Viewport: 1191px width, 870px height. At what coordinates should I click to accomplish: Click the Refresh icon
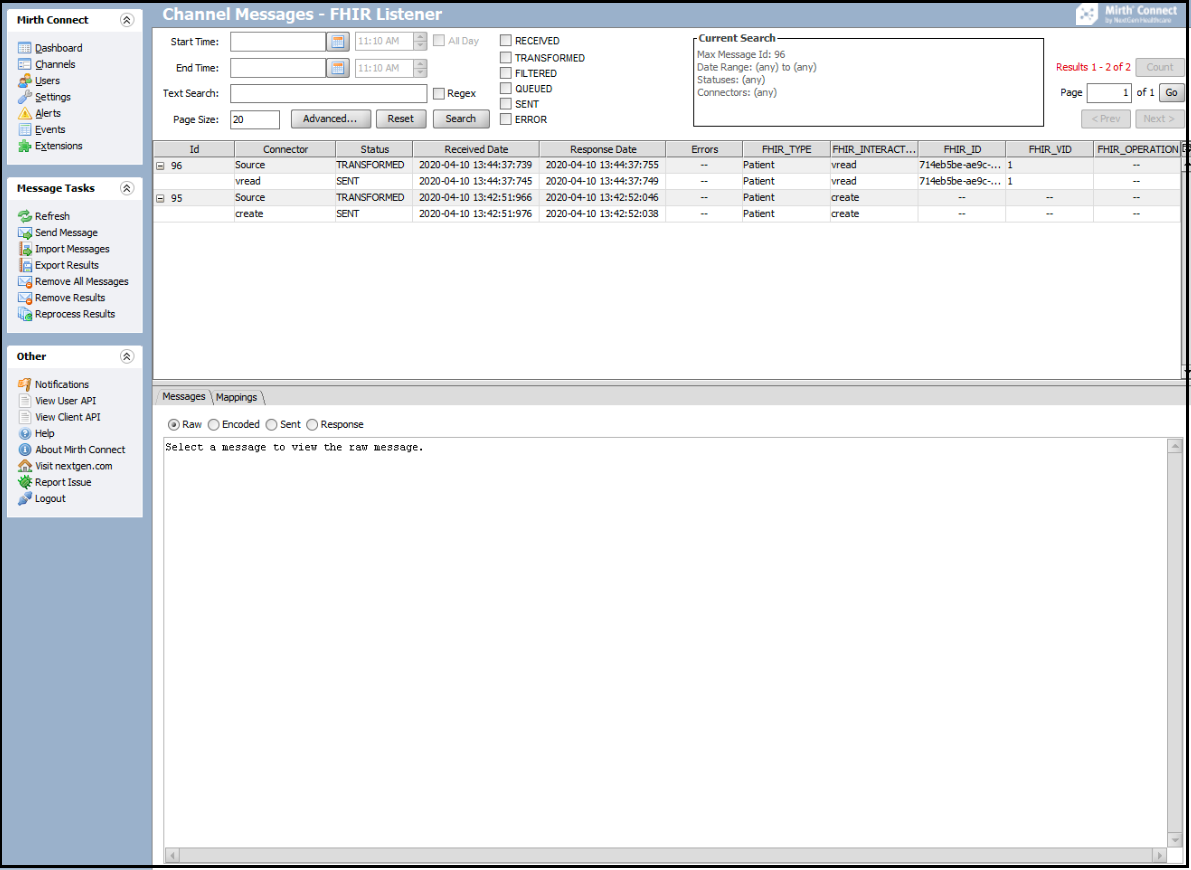24,217
